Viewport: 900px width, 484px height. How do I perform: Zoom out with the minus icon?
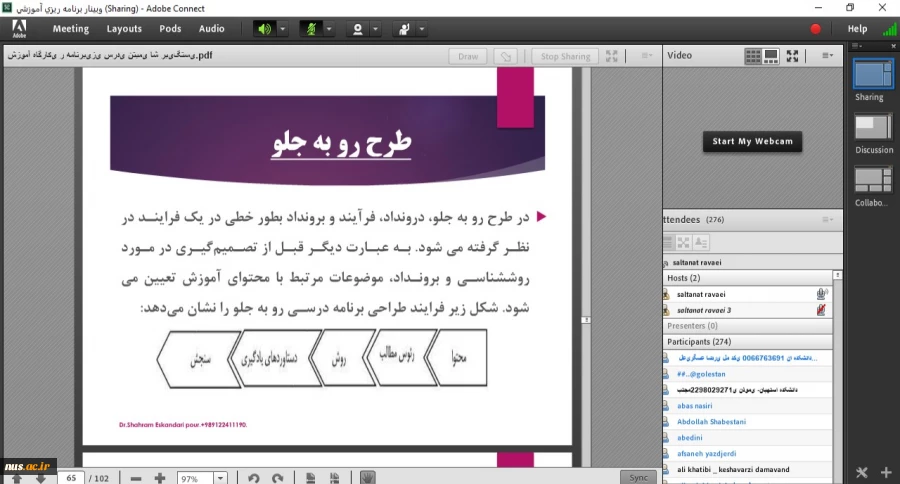[x=135, y=478]
